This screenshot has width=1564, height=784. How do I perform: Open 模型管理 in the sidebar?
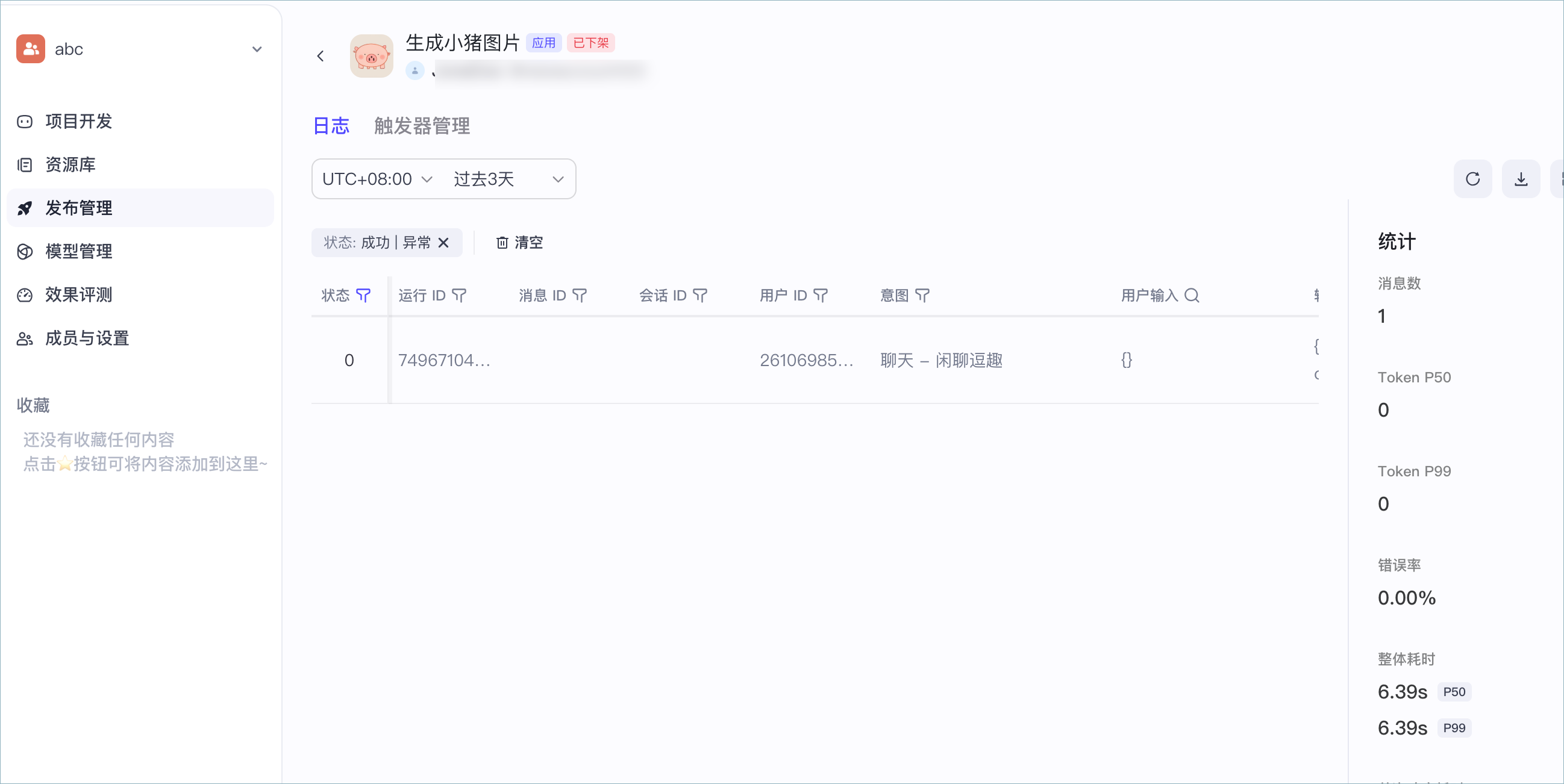140,251
